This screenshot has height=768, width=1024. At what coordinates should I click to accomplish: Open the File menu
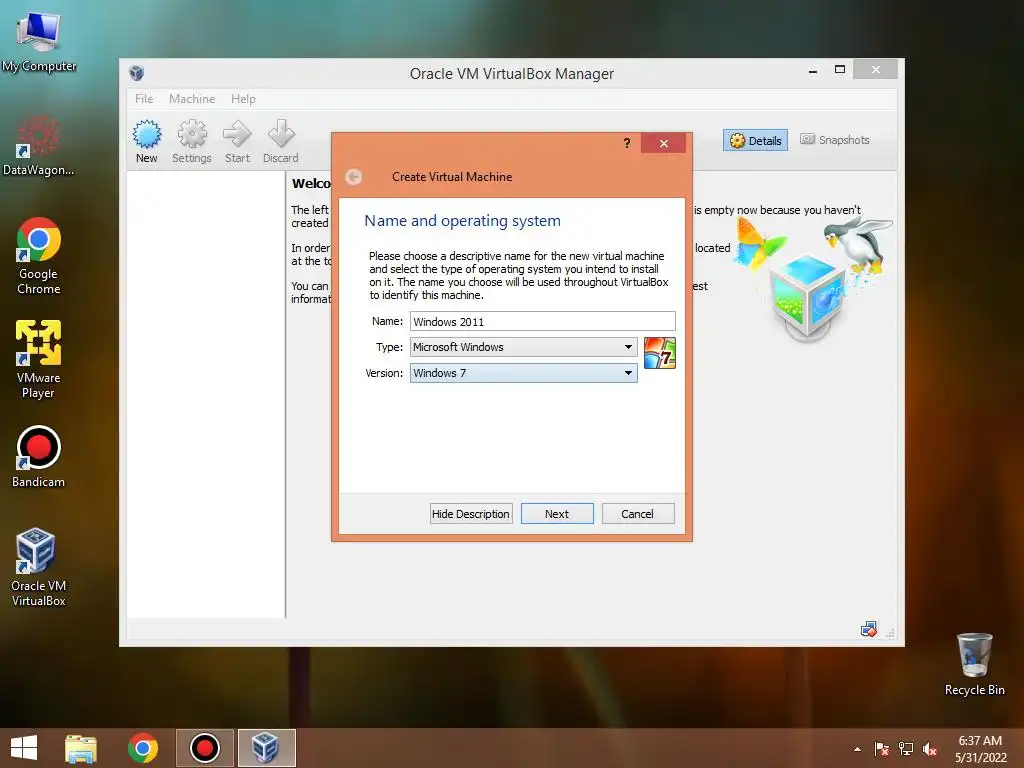[x=144, y=99]
